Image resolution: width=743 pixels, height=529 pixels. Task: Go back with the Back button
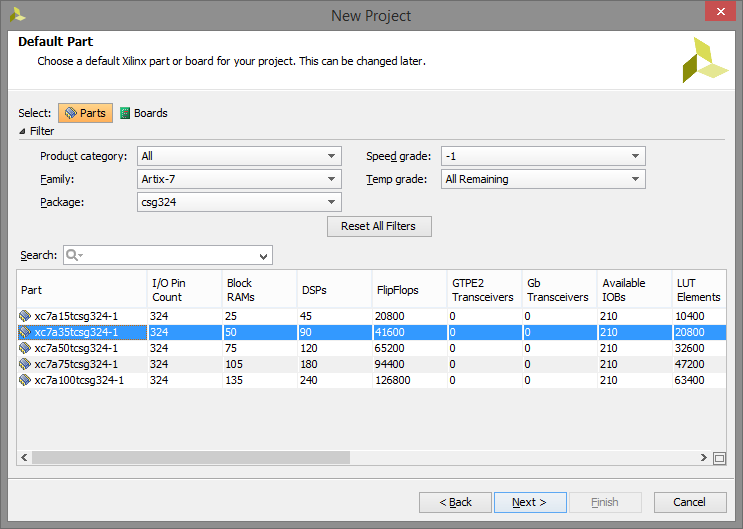tap(455, 502)
